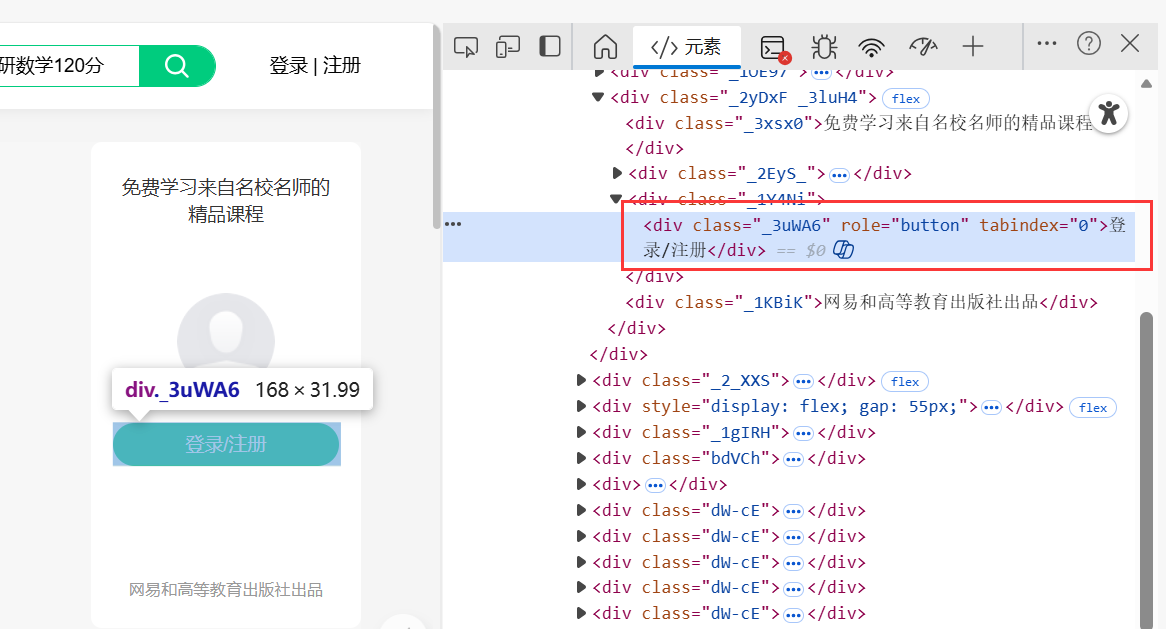Click the flex badge on _2_XXS row
The height and width of the screenshot is (629, 1166).
point(905,381)
